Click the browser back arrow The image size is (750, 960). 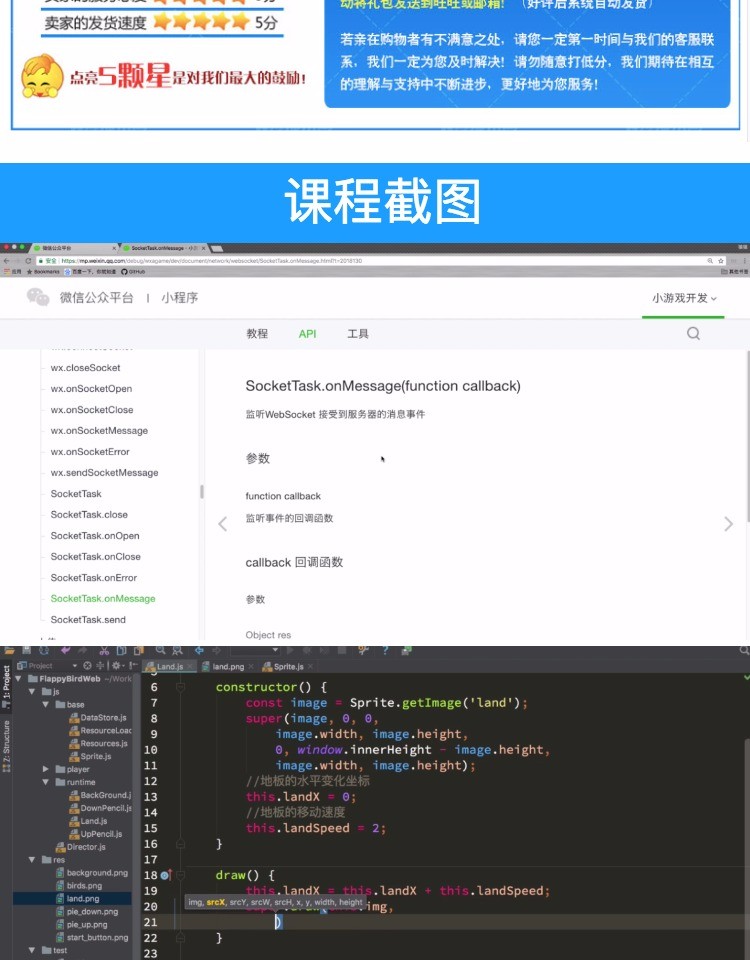point(7,261)
